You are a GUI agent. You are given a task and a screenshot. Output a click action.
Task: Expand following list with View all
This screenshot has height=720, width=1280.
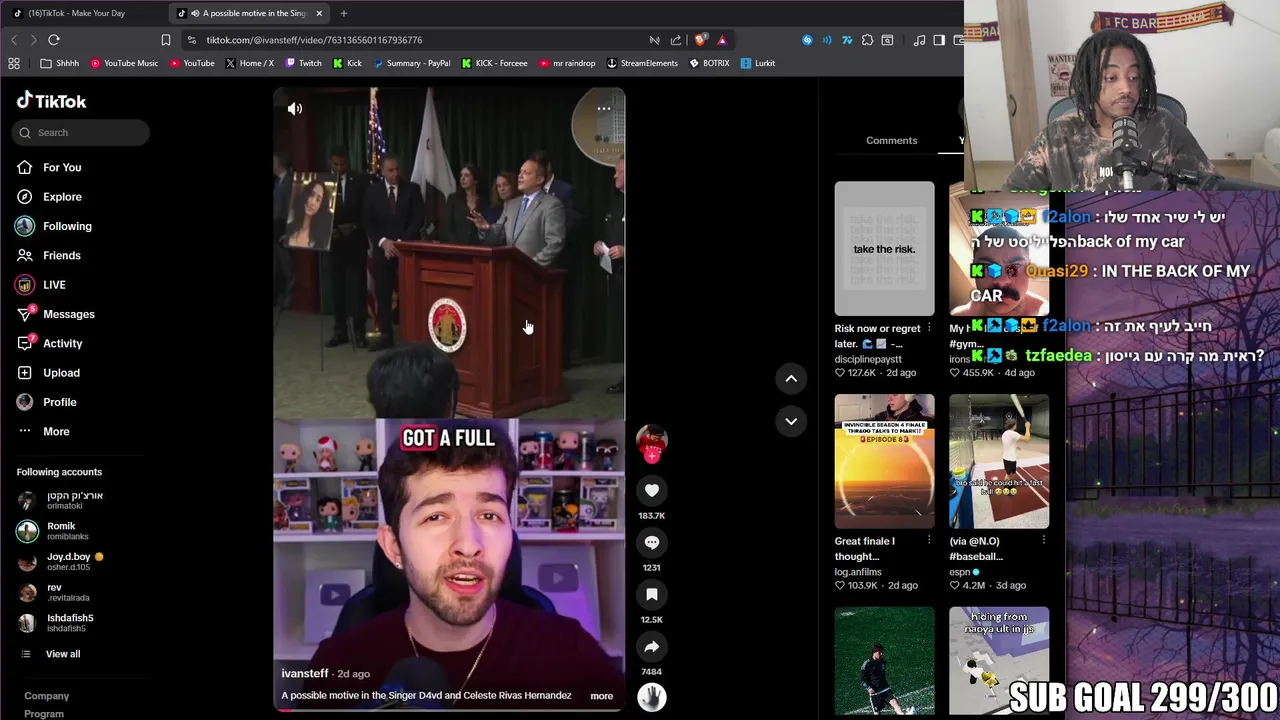point(62,654)
